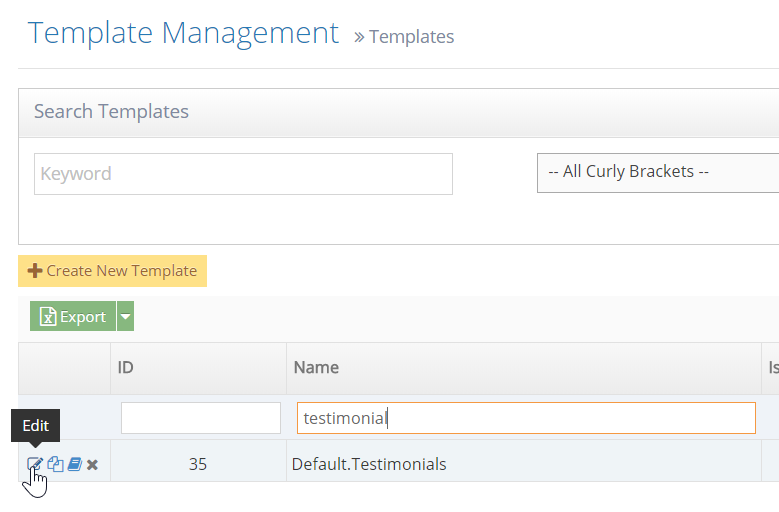Click the plus icon on Create New Template

[35, 271]
